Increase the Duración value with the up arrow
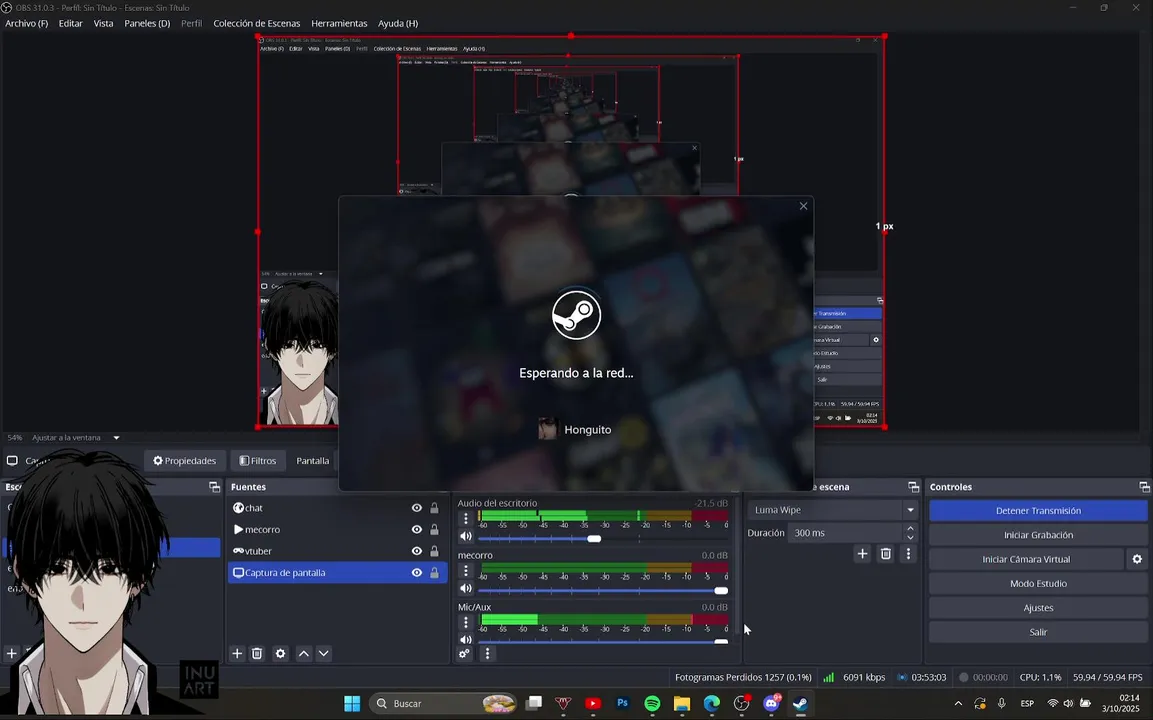 (910, 528)
